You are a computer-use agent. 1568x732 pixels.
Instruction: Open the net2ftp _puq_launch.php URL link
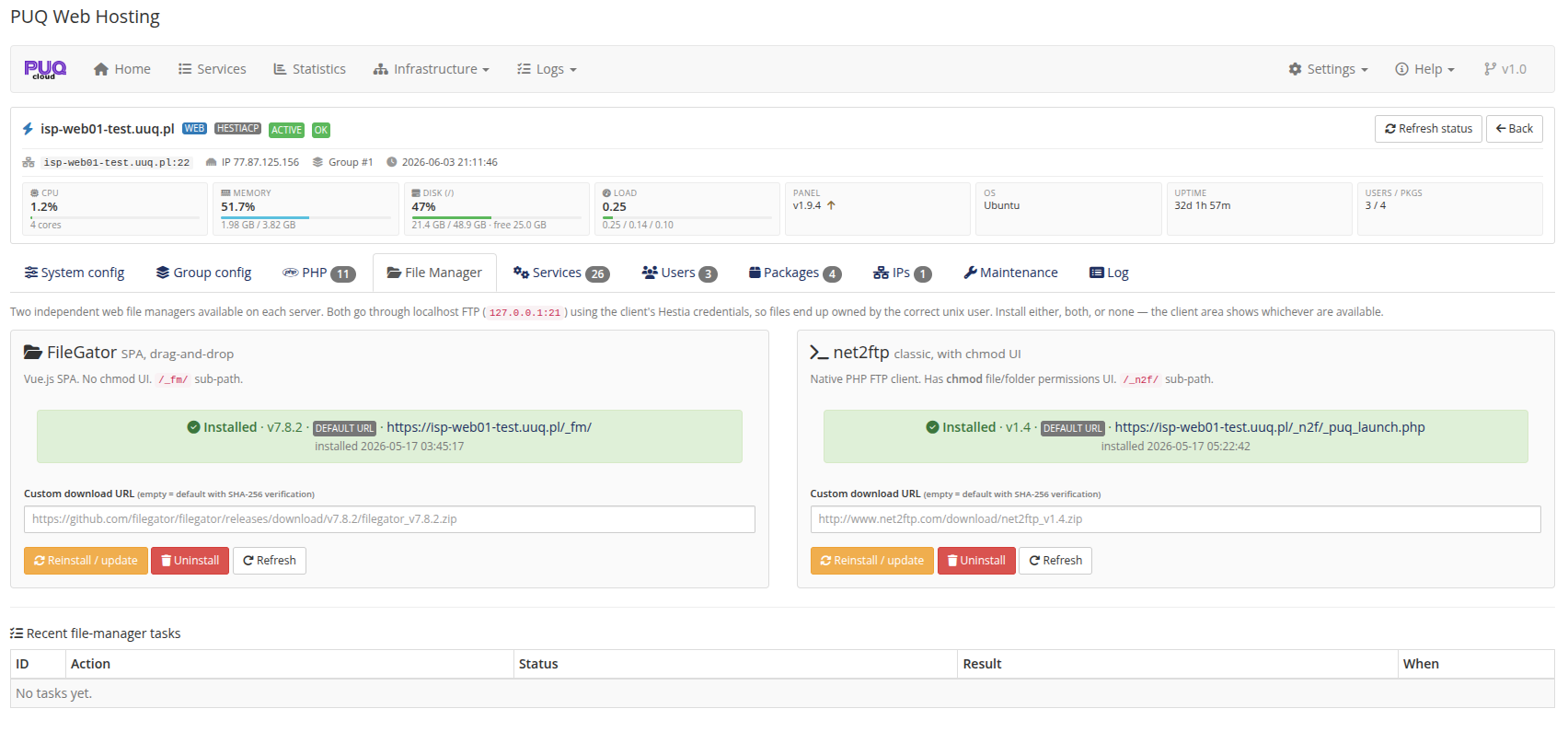[1270, 427]
